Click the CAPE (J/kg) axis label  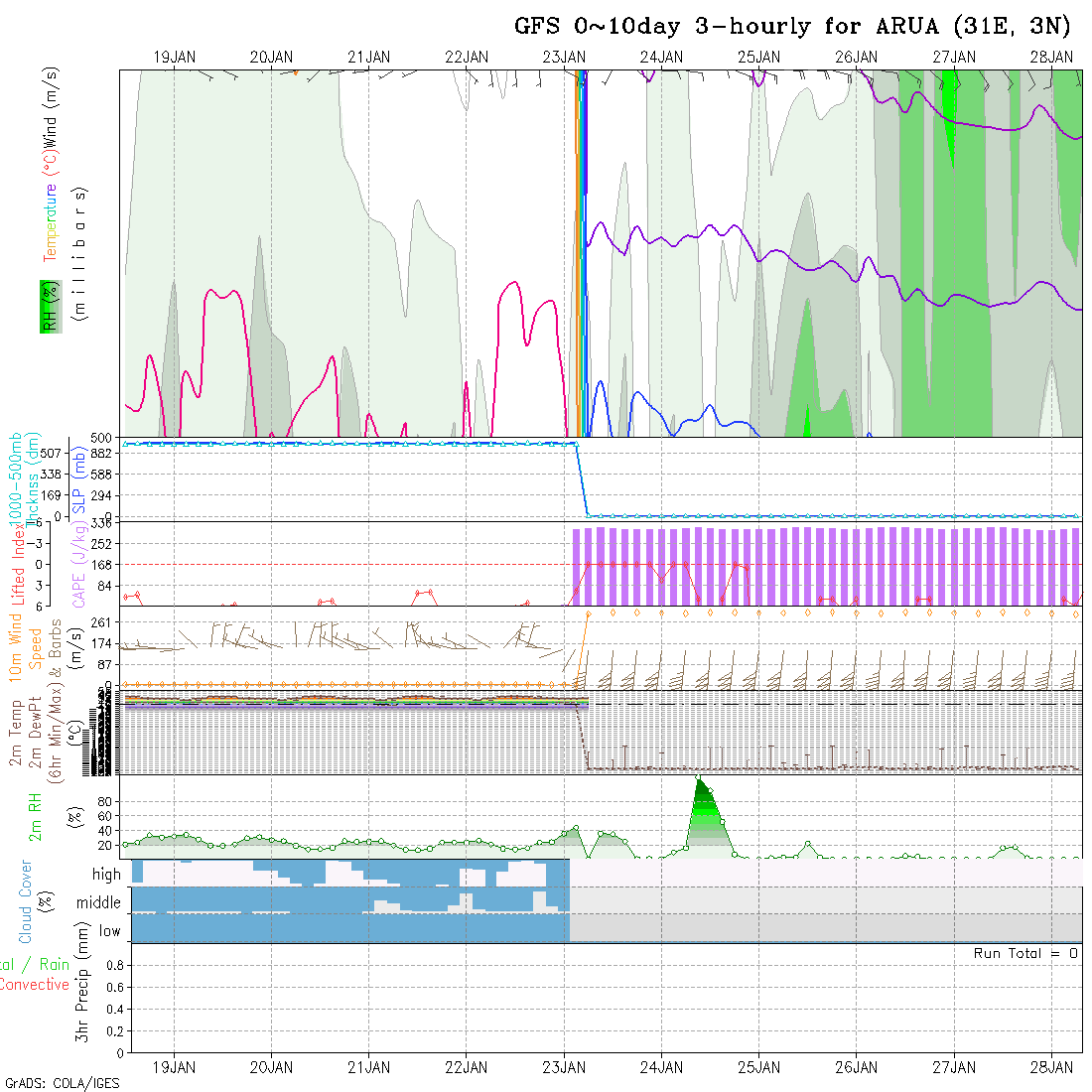(77, 564)
